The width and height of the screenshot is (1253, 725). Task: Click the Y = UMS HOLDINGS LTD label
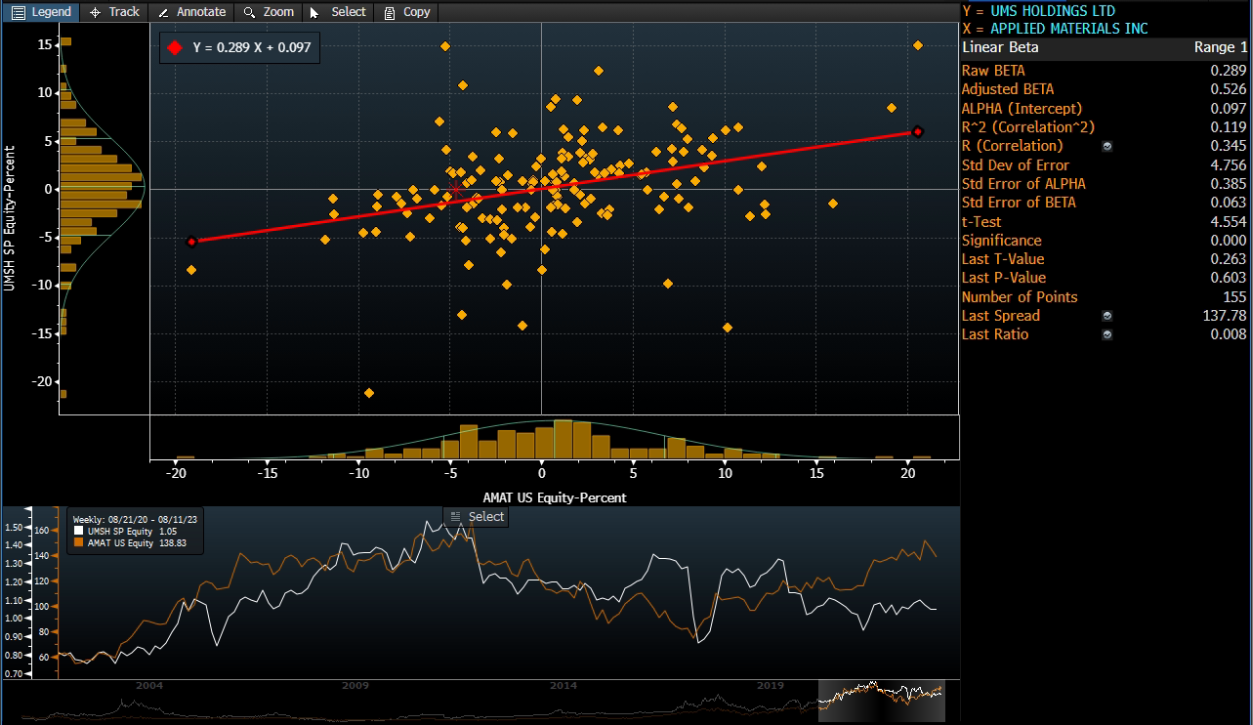pyautogui.click(x=1038, y=10)
